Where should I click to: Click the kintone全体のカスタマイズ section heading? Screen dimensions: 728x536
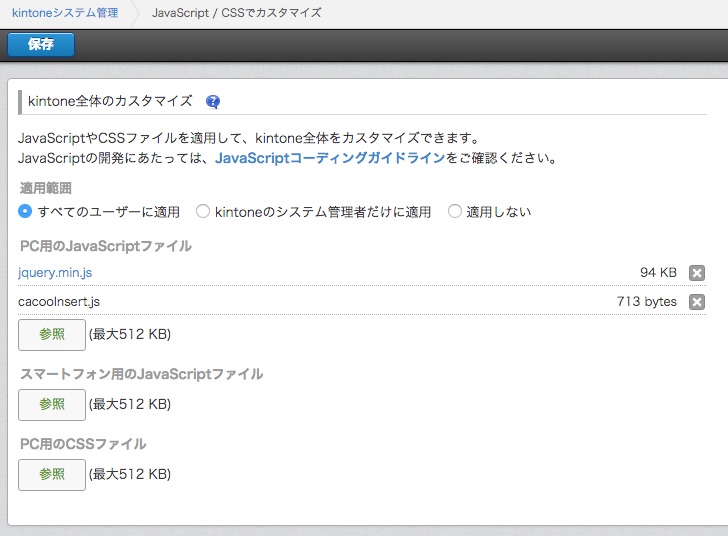coord(110,101)
